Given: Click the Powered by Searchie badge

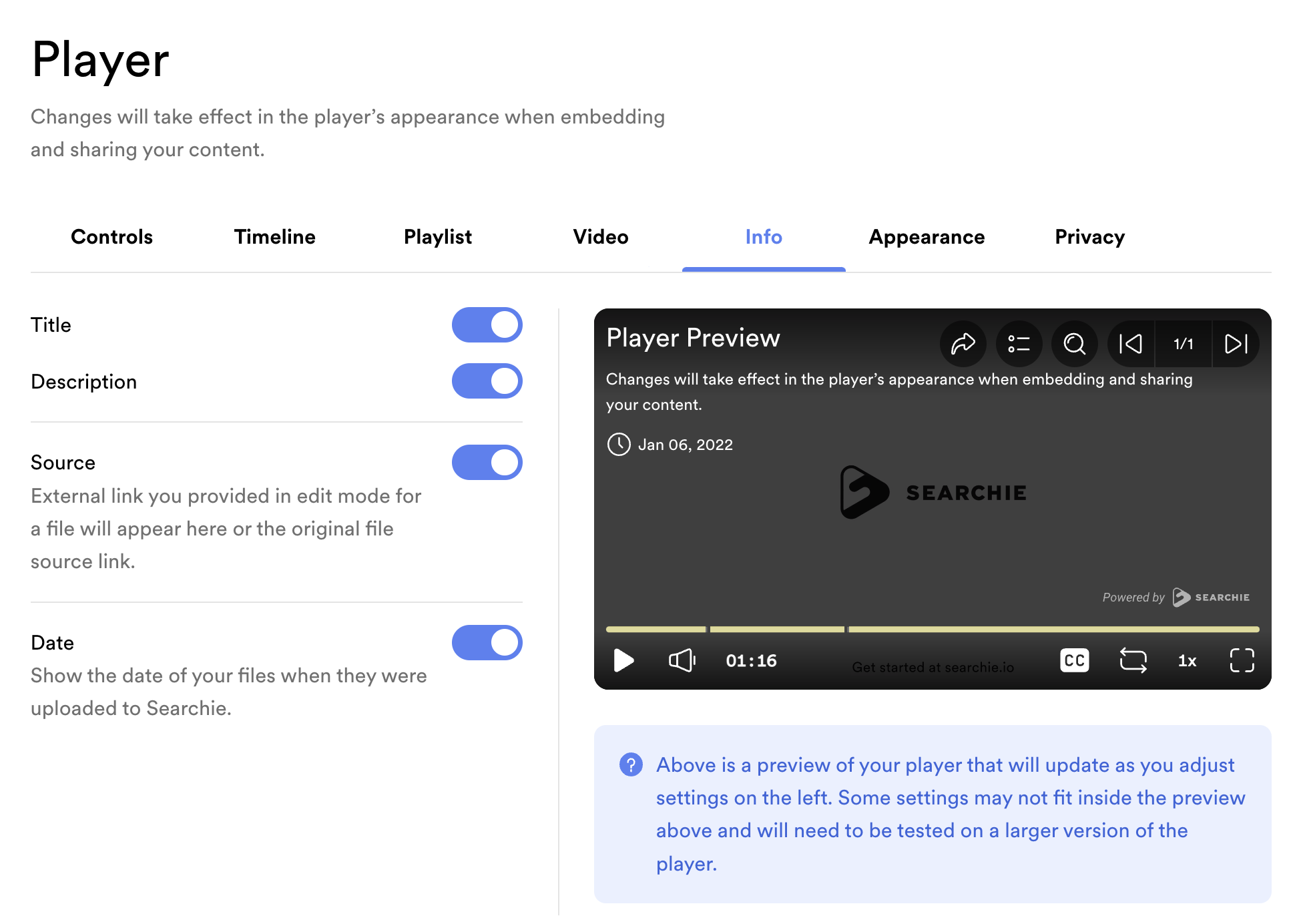Looking at the screenshot, I should click(x=1176, y=597).
